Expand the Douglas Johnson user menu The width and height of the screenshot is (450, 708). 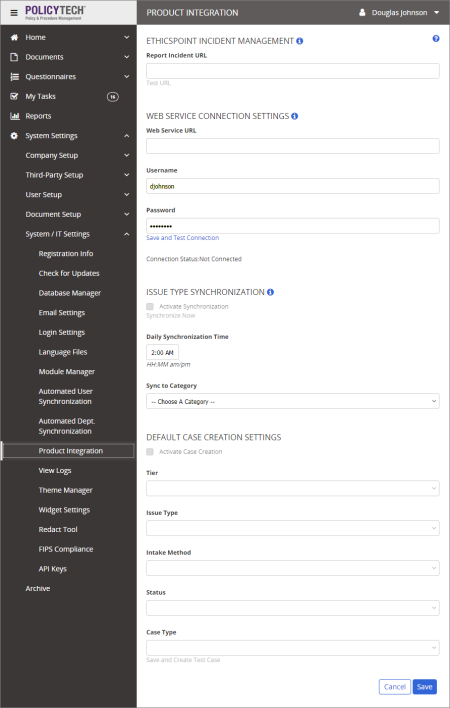point(399,13)
